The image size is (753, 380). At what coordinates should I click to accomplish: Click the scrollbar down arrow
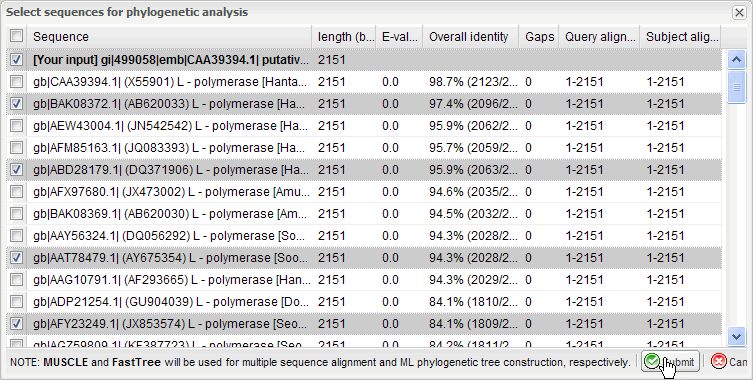pos(736,336)
